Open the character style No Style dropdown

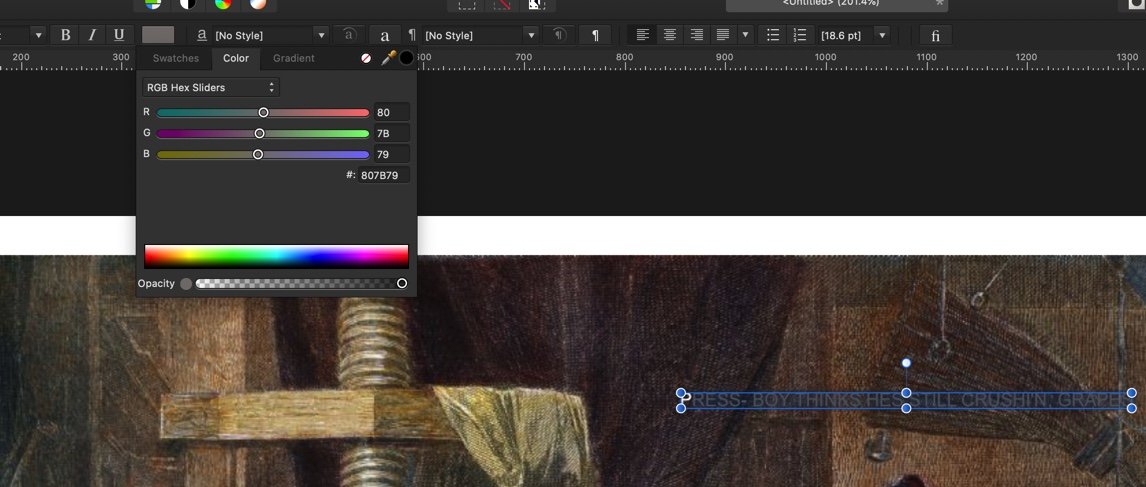pos(270,35)
